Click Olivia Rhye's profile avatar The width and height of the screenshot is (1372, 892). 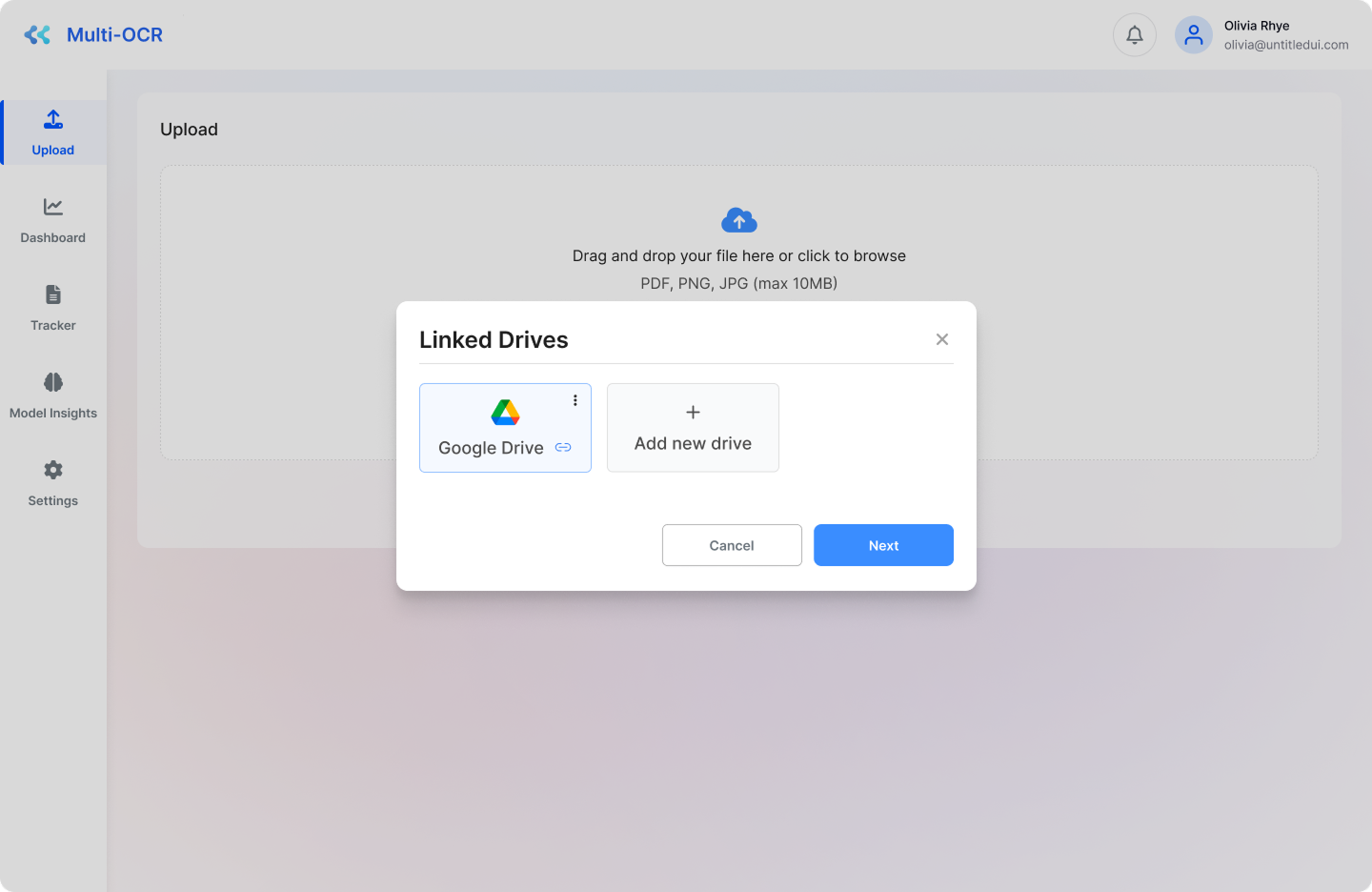tap(1193, 35)
